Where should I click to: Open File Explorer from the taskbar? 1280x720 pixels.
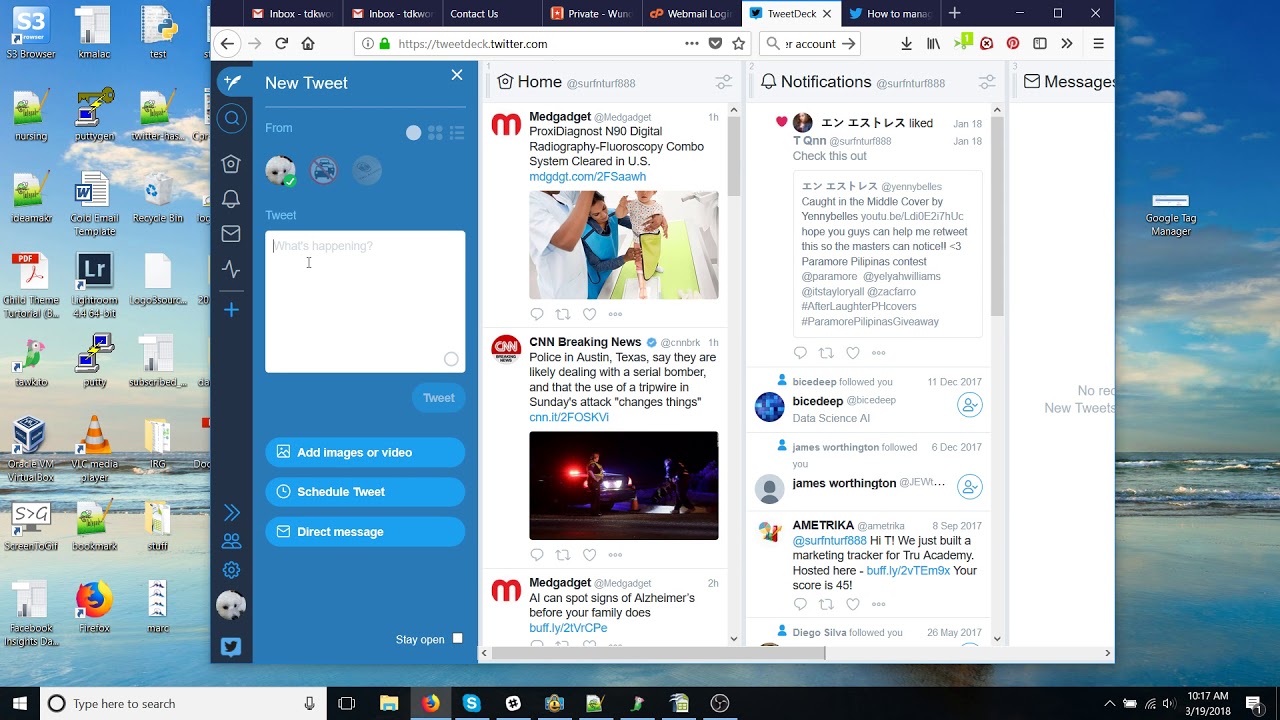coord(389,704)
